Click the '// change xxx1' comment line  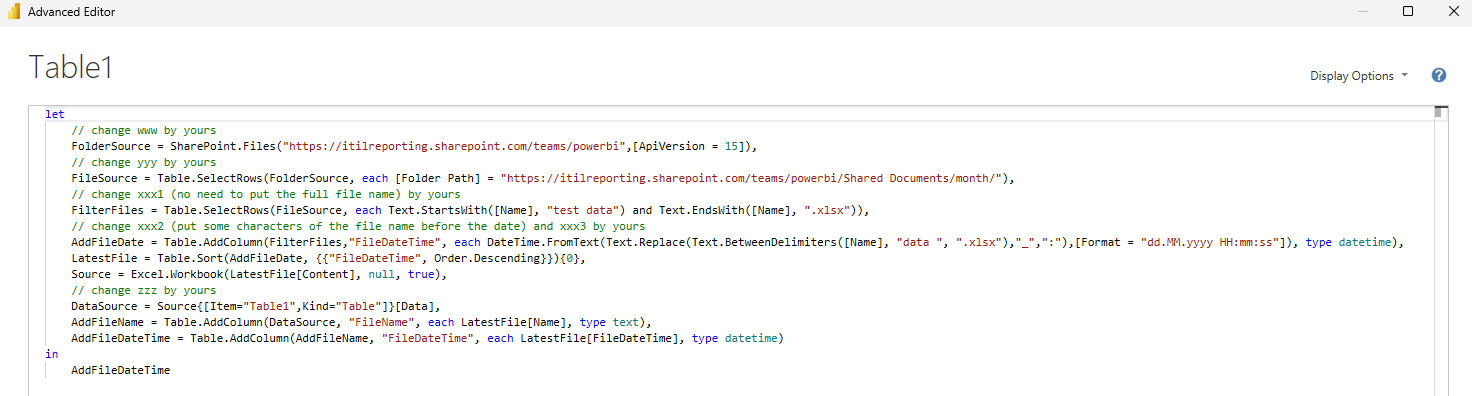pyautogui.click(x=265, y=194)
